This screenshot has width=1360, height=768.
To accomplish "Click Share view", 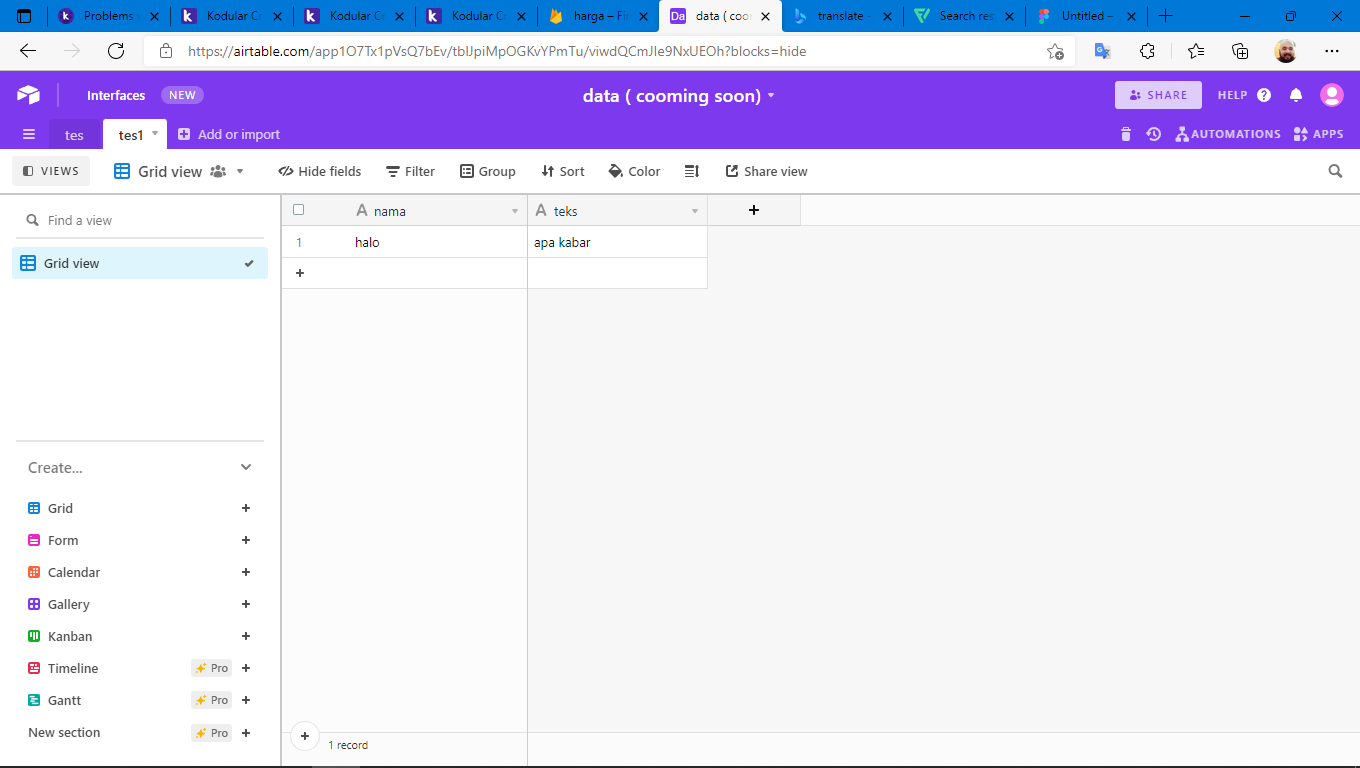I will [766, 171].
